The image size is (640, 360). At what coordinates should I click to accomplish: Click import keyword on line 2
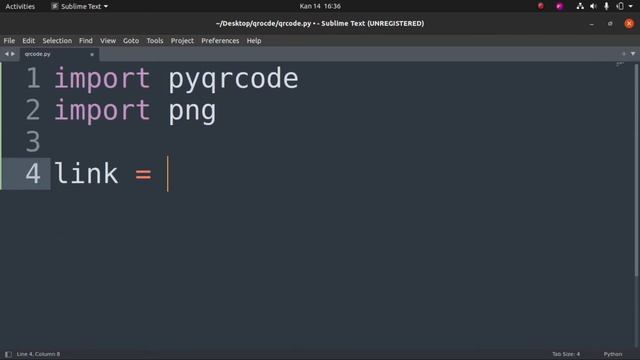point(102,110)
